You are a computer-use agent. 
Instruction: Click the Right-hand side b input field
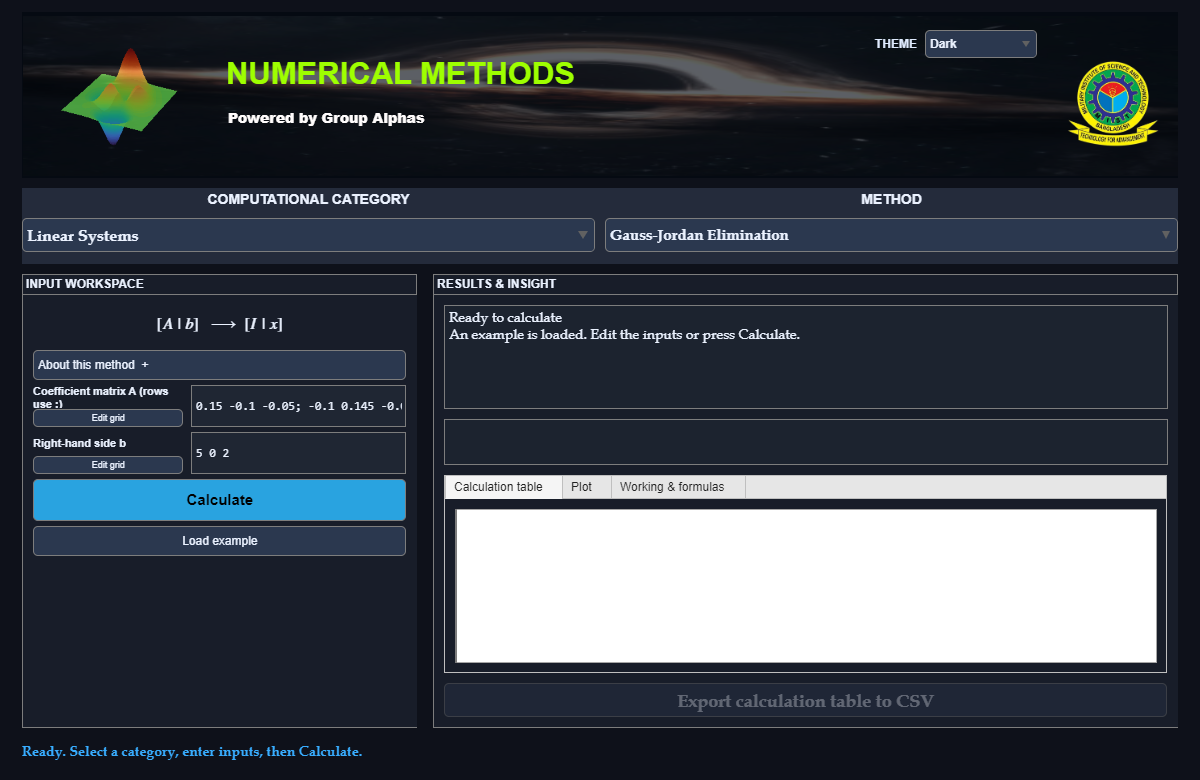click(x=298, y=453)
